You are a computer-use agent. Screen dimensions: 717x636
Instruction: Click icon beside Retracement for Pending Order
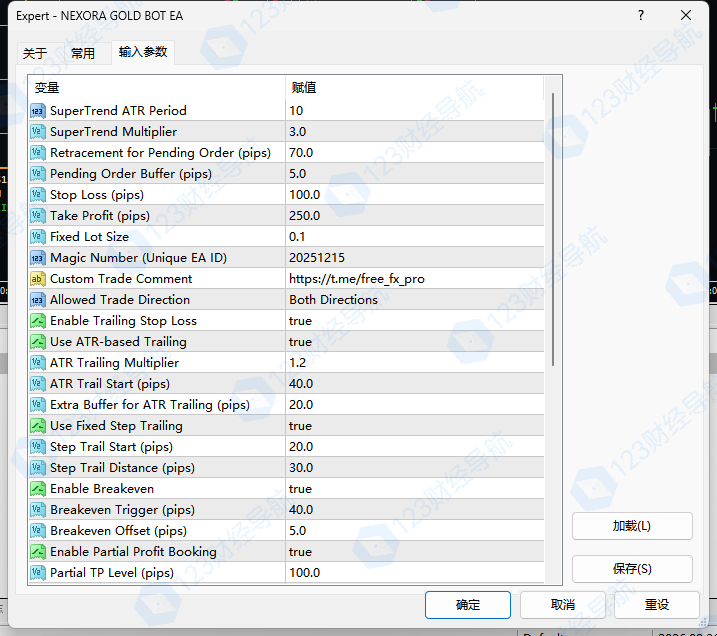click(37, 153)
